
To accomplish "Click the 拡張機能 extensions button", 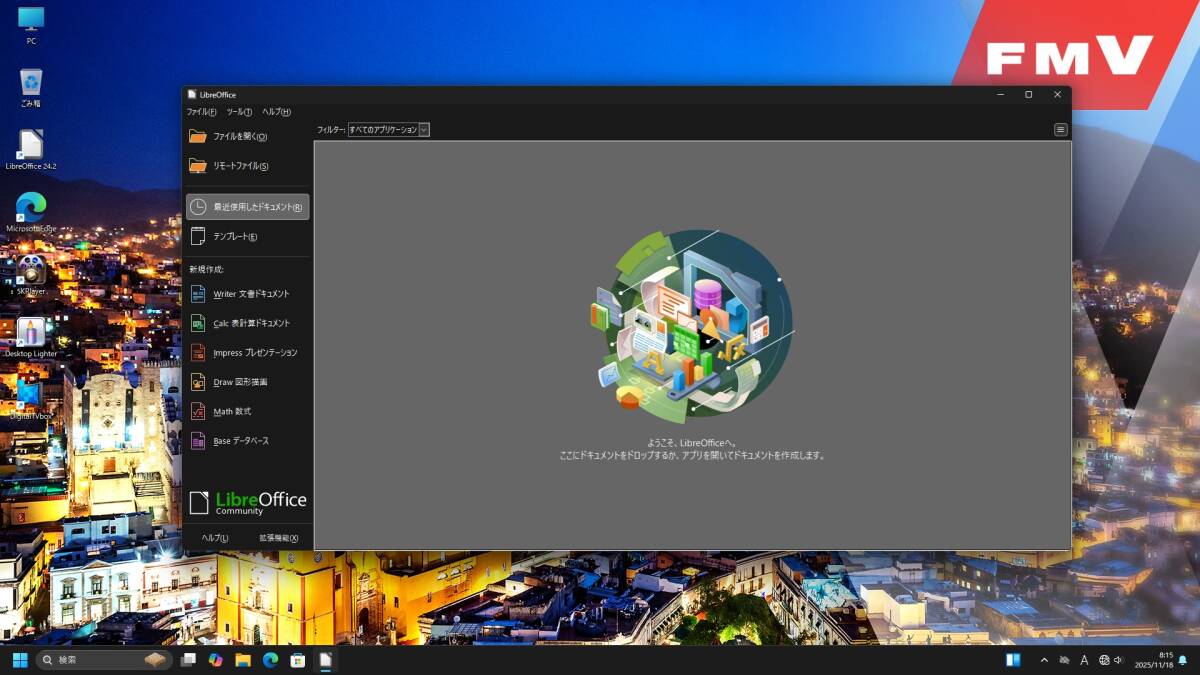I will [x=278, y=538].
